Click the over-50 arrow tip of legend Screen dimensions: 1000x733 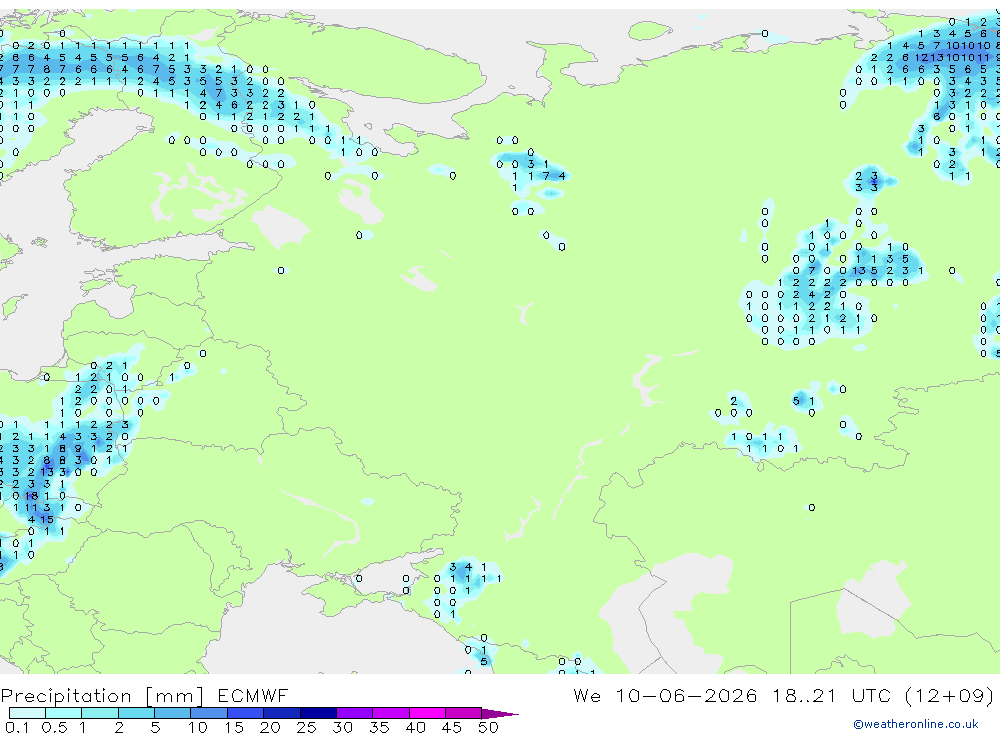[x=500, y=714]
